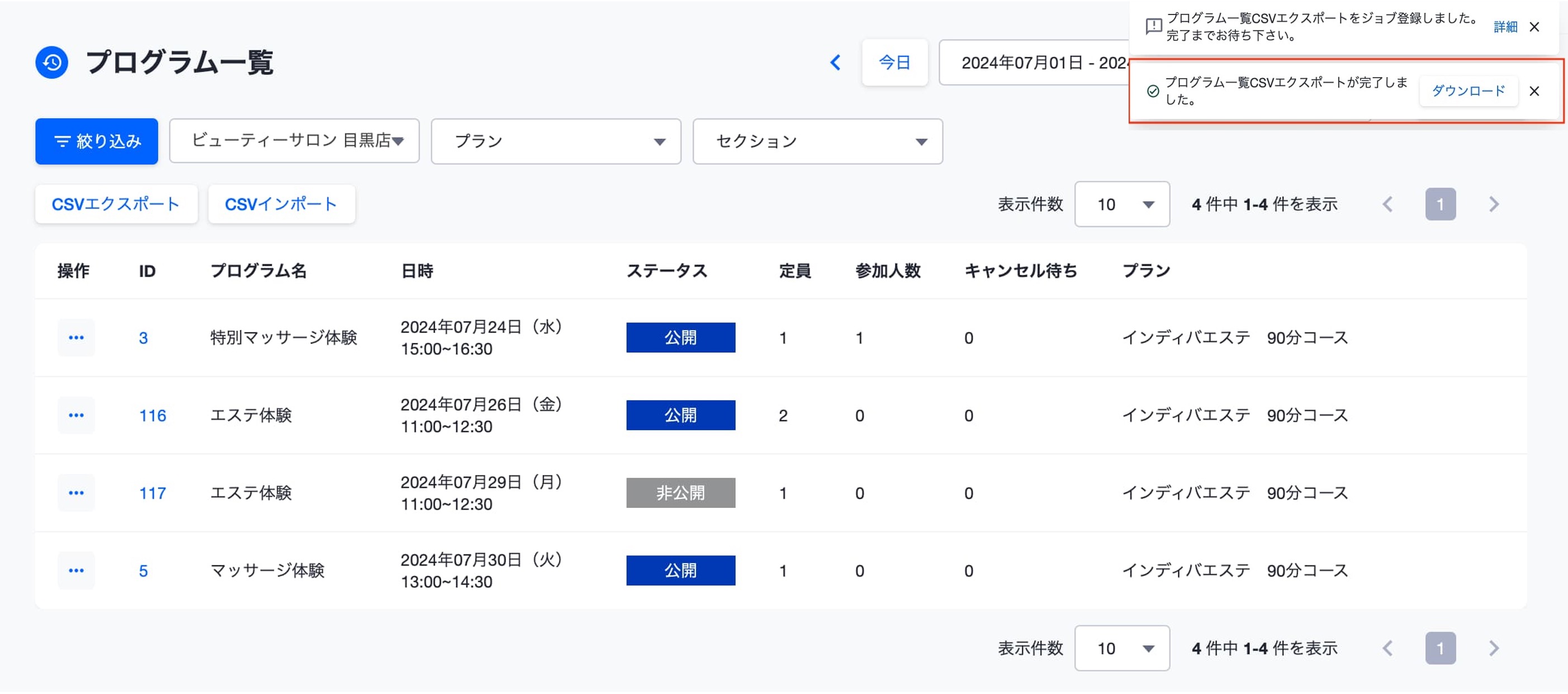Open program ID 116 link
The width and height of the screenshot is (1568, 694).
click(x=152, y=416)
